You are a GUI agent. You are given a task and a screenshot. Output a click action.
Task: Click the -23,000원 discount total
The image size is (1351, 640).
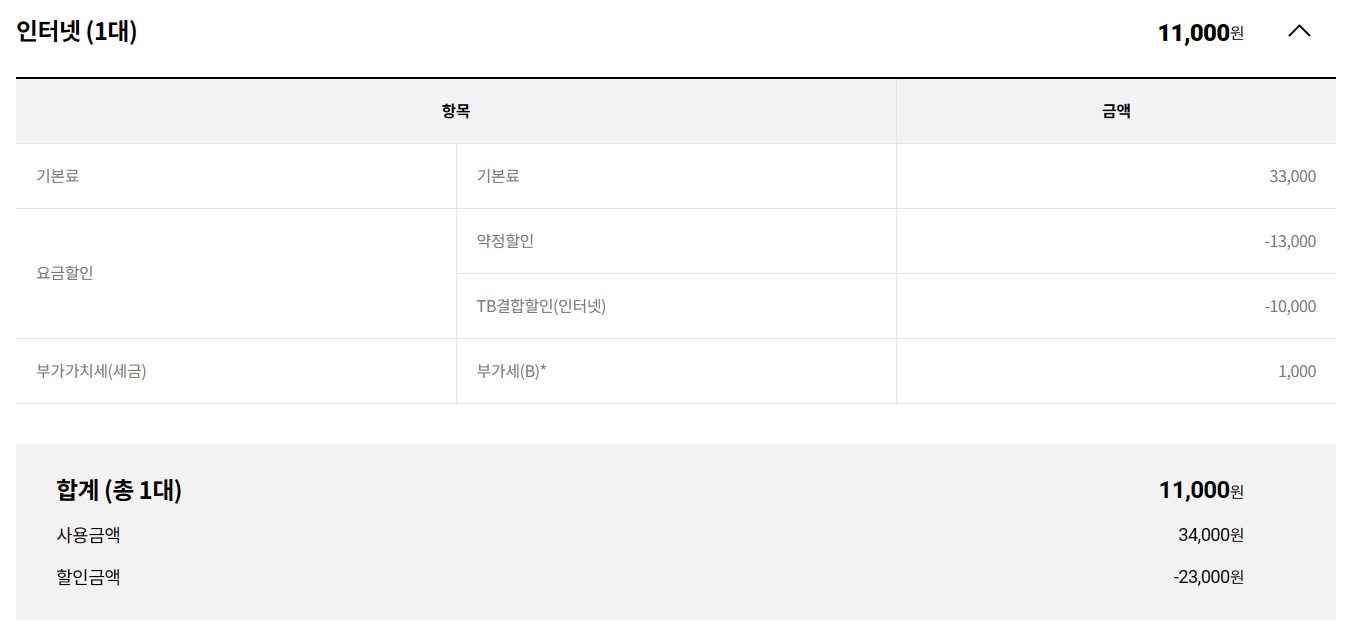[x=1208, y=577]
